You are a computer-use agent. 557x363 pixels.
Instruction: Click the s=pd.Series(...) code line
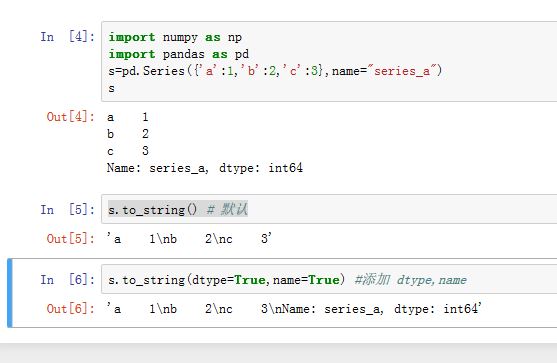275,71
